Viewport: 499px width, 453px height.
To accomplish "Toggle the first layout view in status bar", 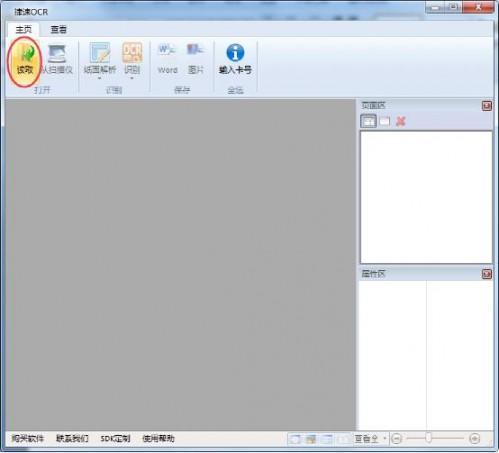I will tap(295, 439).
